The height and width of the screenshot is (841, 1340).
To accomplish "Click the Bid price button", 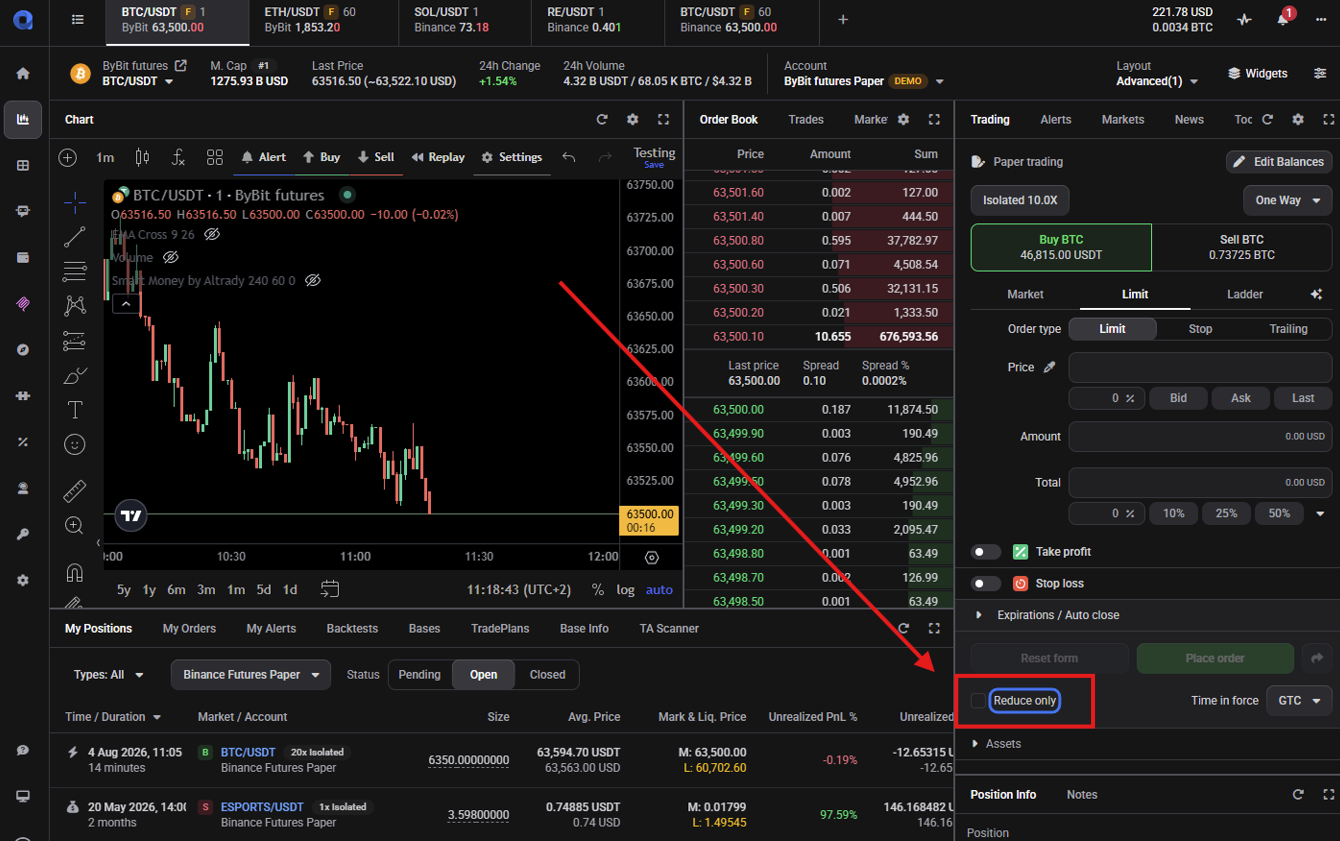I will point(1178,398).
